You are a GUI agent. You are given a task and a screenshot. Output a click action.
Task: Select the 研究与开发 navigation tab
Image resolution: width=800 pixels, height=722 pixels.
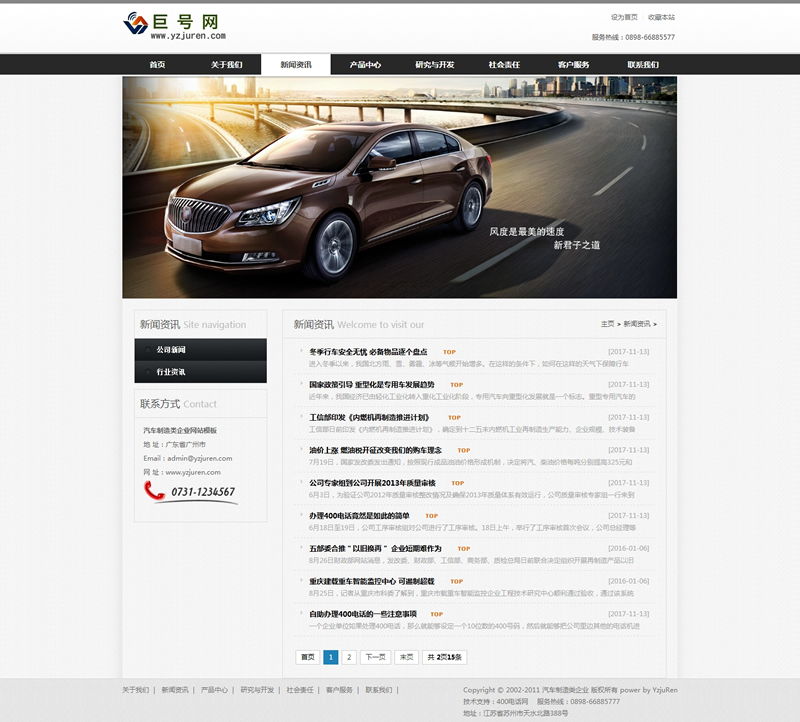pos(435,65)
